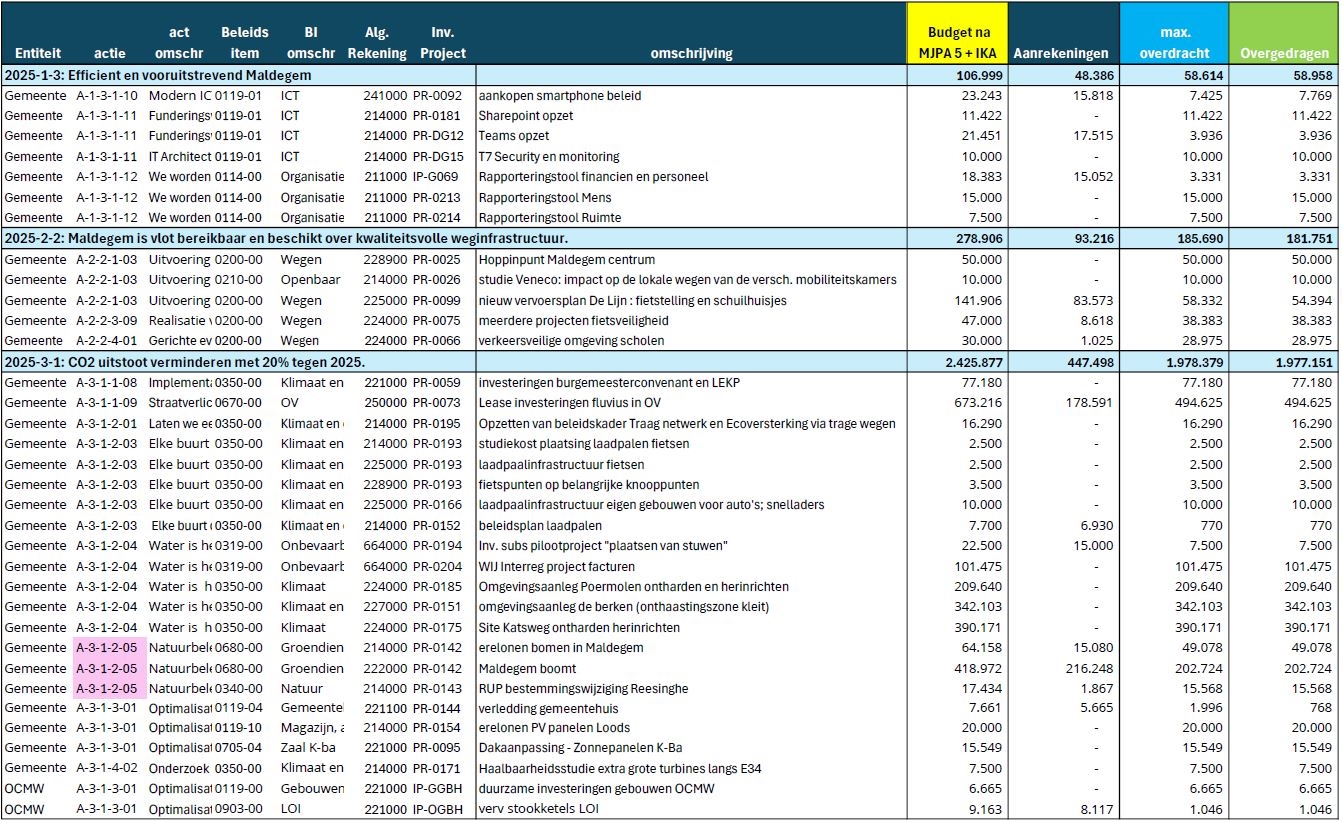Select the 'Beleids item' column header
Image resolution: width=1342 pixels, height=822 pixels.
tap(244, 43)
